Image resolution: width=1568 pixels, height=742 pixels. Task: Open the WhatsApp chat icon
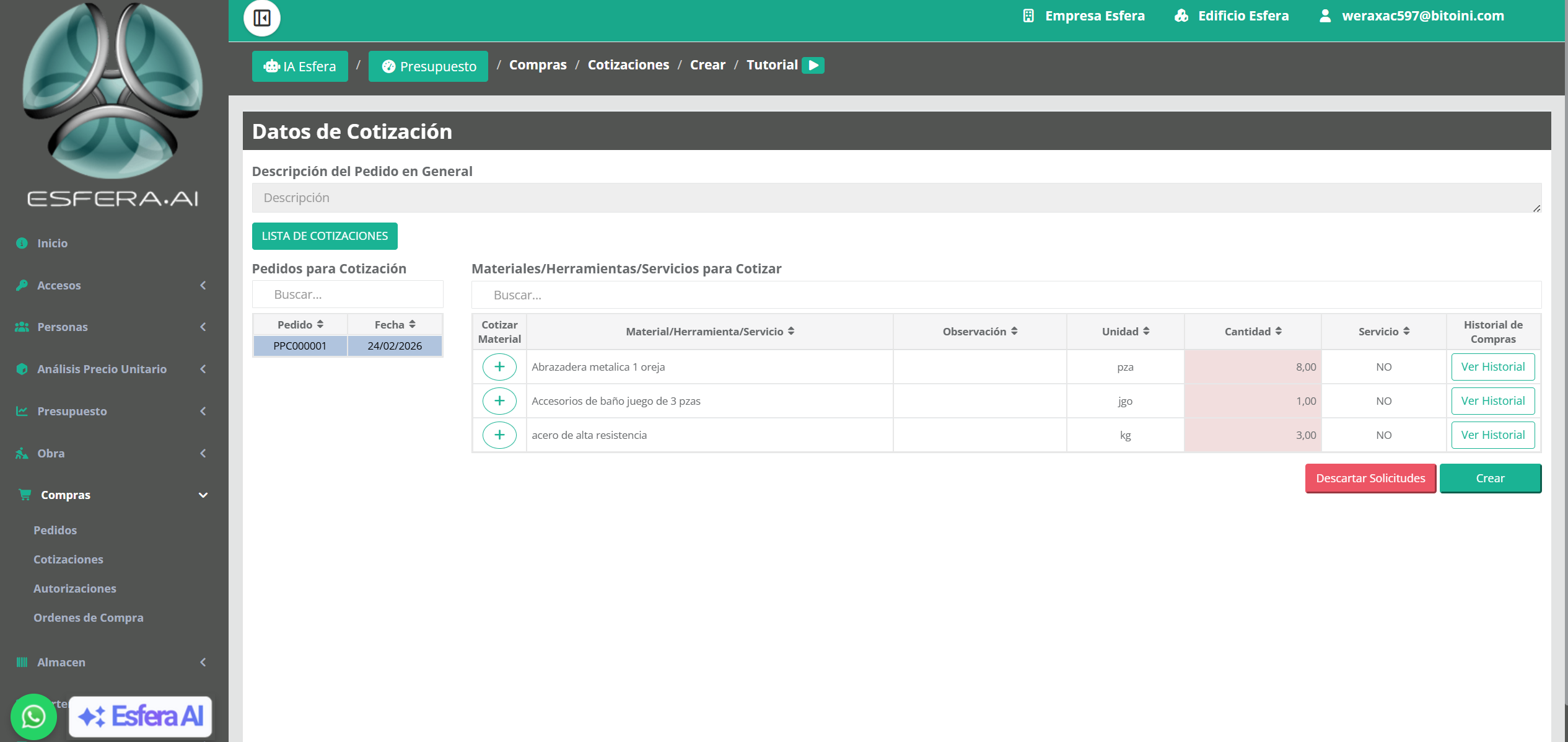(x=33, y=717)
